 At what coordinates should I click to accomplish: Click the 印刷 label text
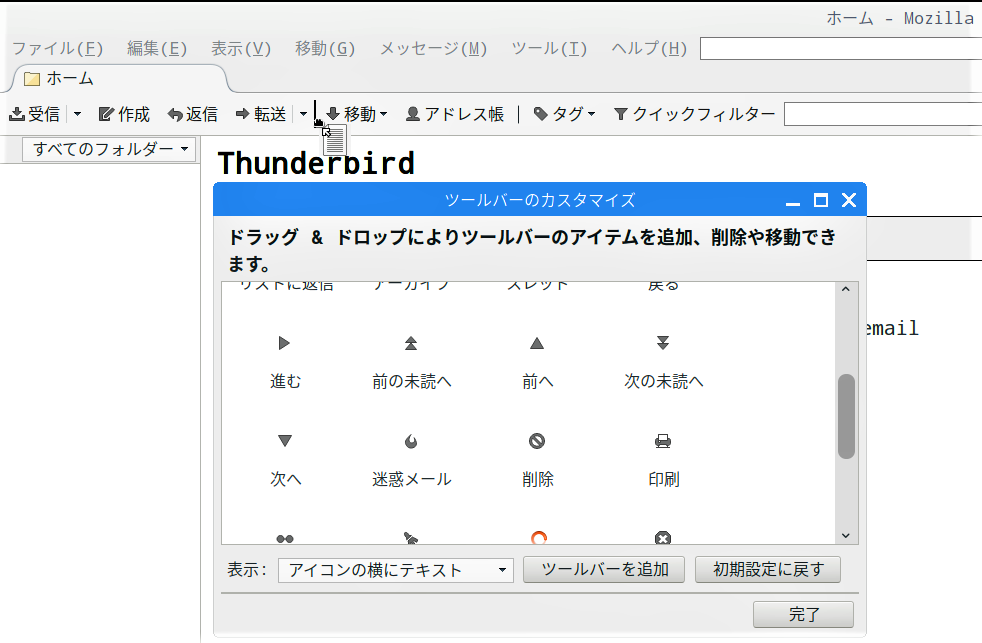click(664, 479)
